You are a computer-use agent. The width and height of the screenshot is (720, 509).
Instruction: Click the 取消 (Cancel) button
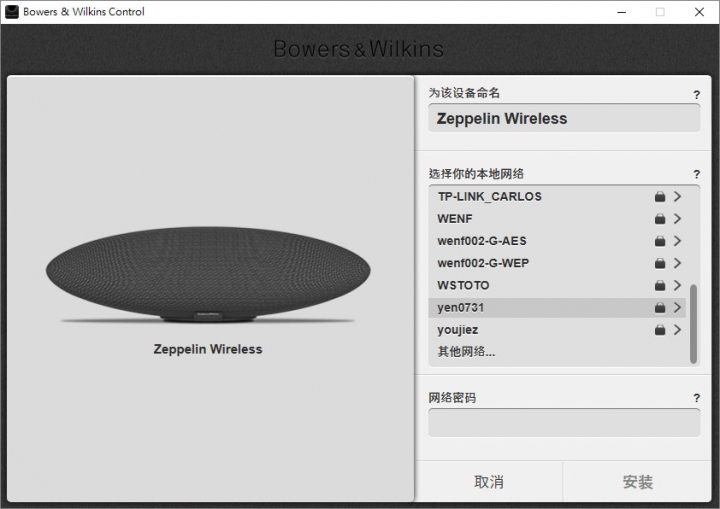[x=489, y=482]
